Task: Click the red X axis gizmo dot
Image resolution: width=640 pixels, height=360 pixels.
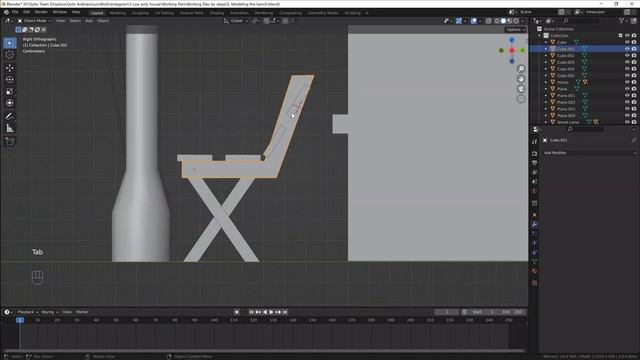Action: coord(512,50)
